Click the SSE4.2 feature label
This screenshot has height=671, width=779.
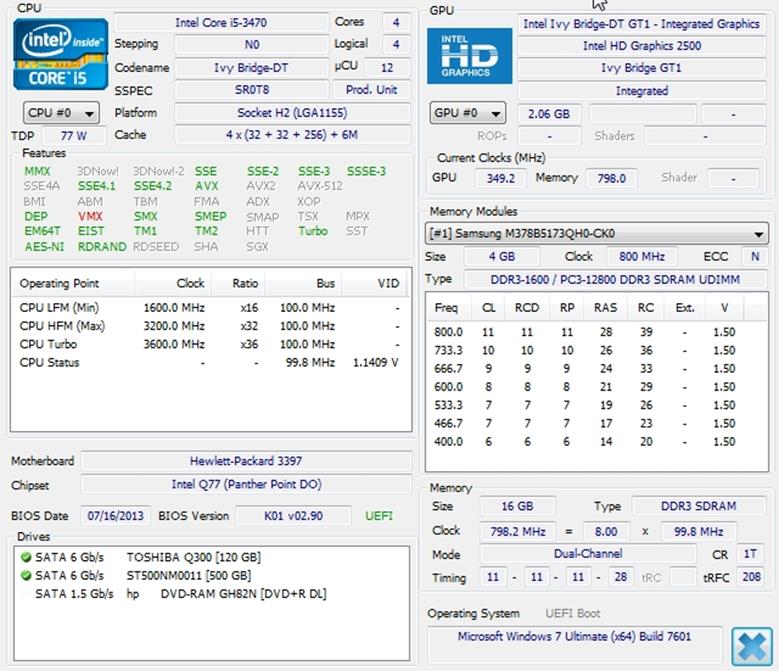153,186
